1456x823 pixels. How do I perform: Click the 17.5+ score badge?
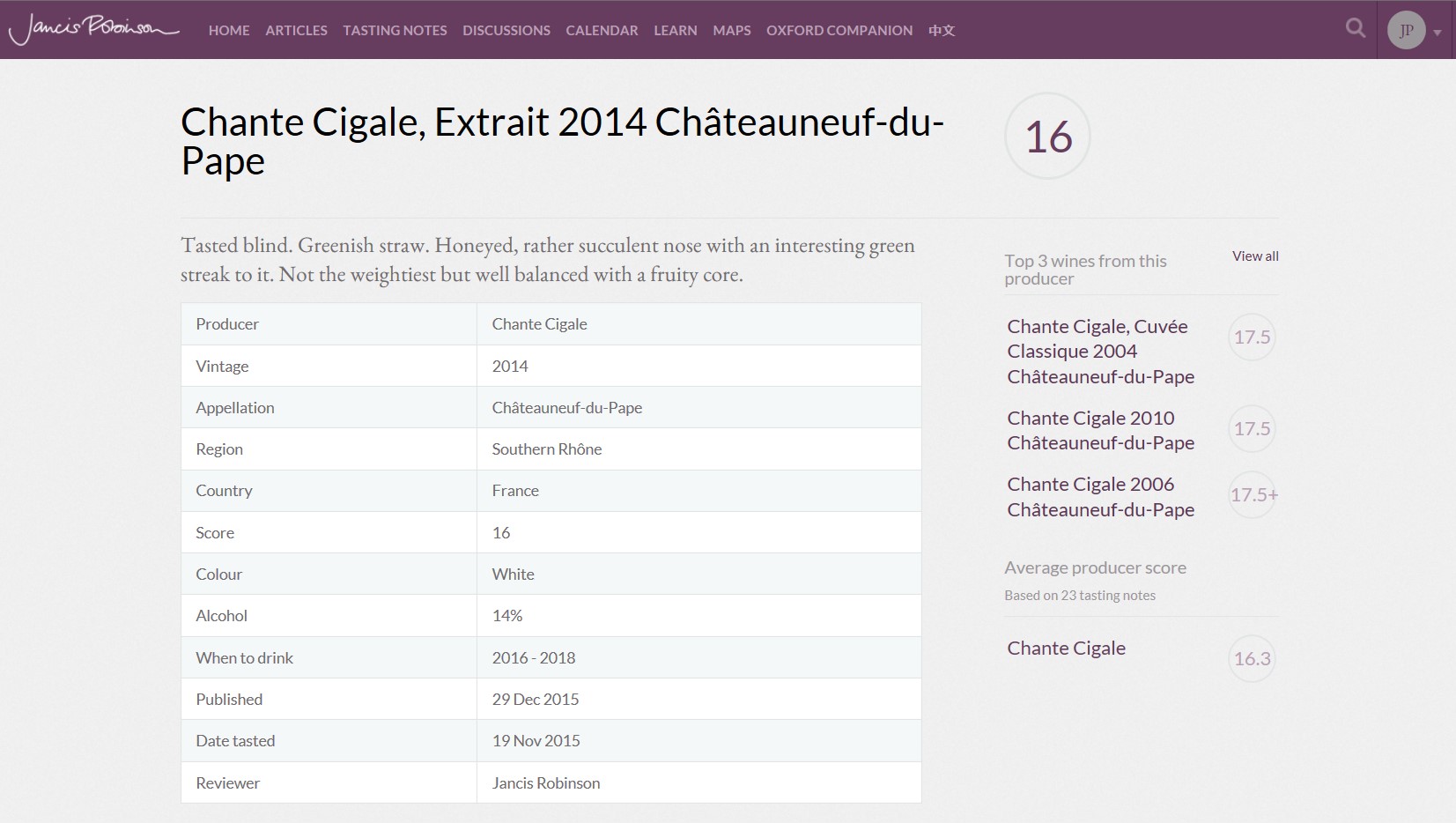(1253, 494)
